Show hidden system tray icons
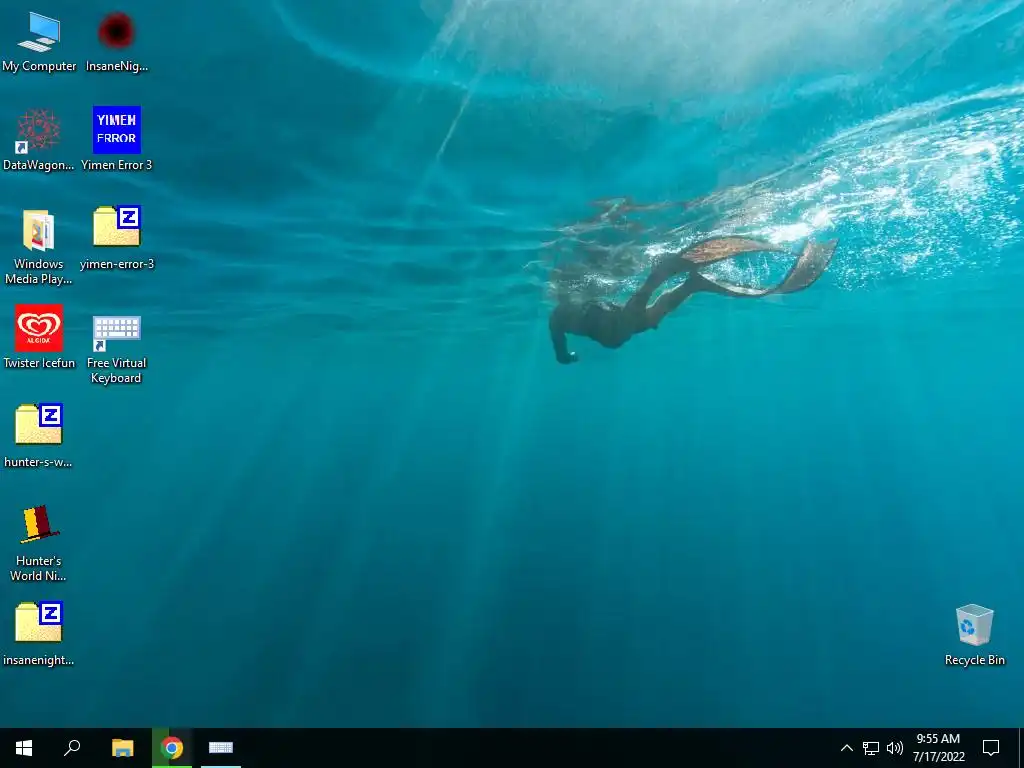The width and height of the screenshot is (1024, 768). [846, 748]
